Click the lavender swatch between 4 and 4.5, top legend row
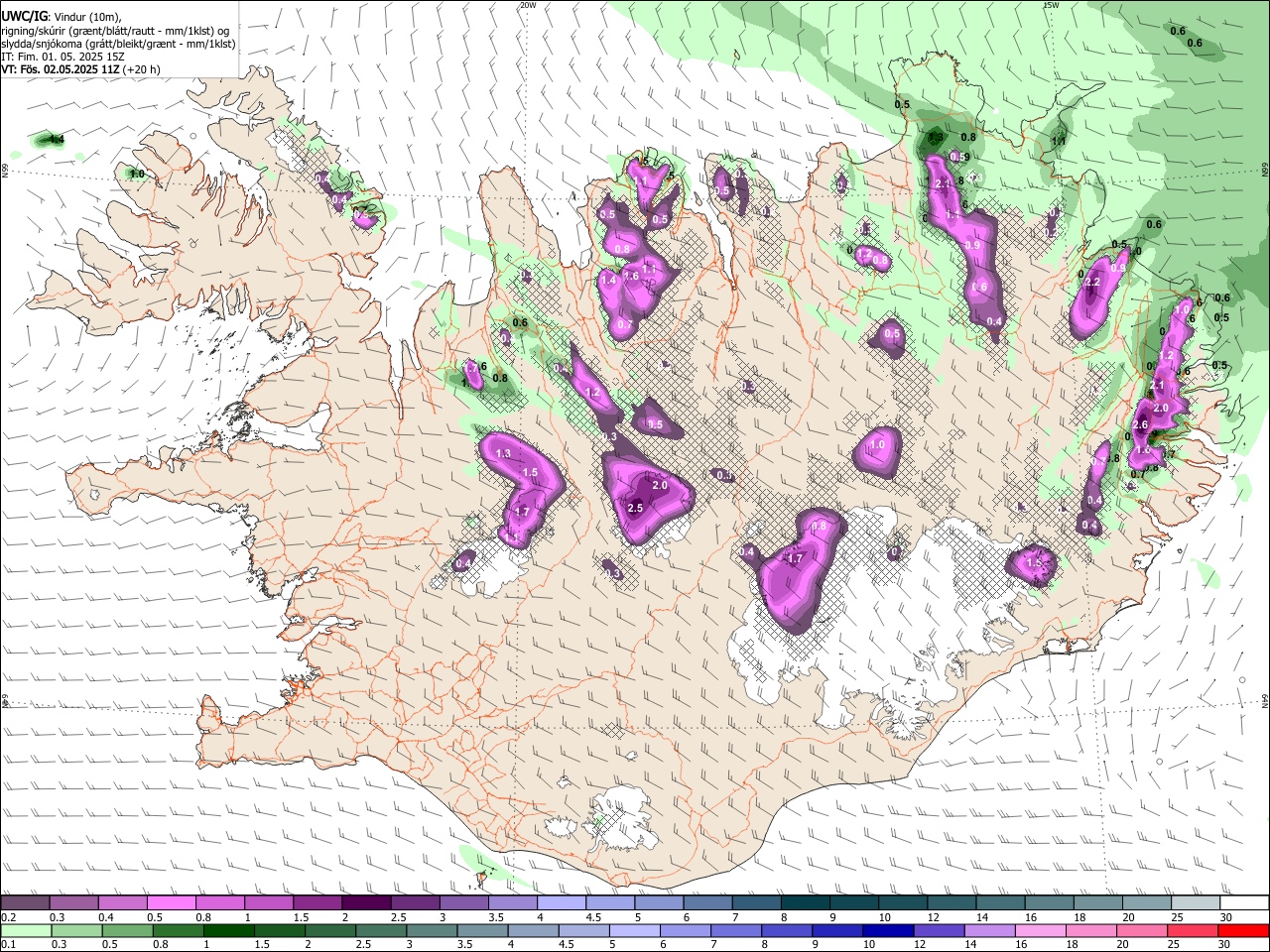 (562, 903)
